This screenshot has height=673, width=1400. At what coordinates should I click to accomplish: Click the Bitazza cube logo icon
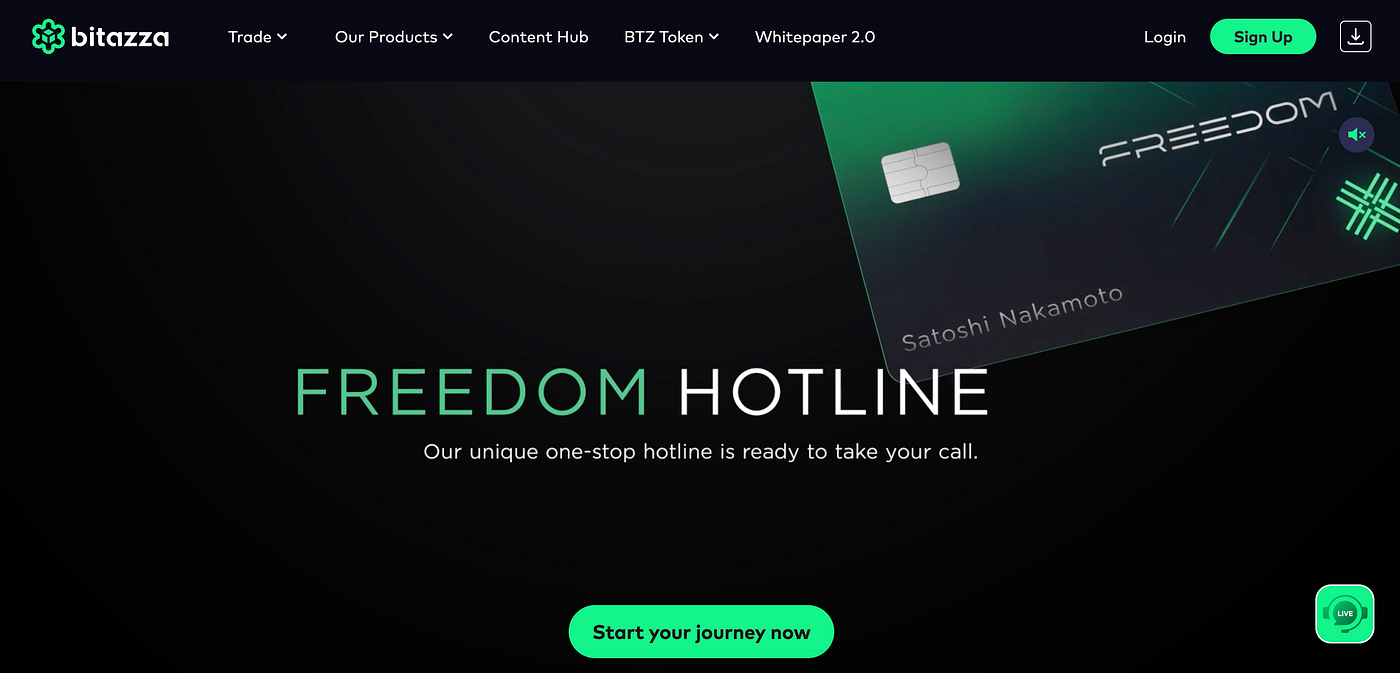click(48, 37)
